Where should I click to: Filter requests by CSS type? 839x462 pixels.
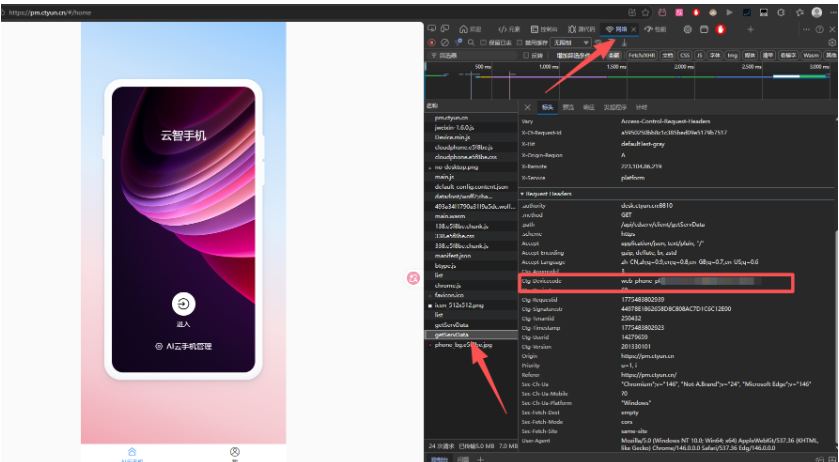point(685,55)
